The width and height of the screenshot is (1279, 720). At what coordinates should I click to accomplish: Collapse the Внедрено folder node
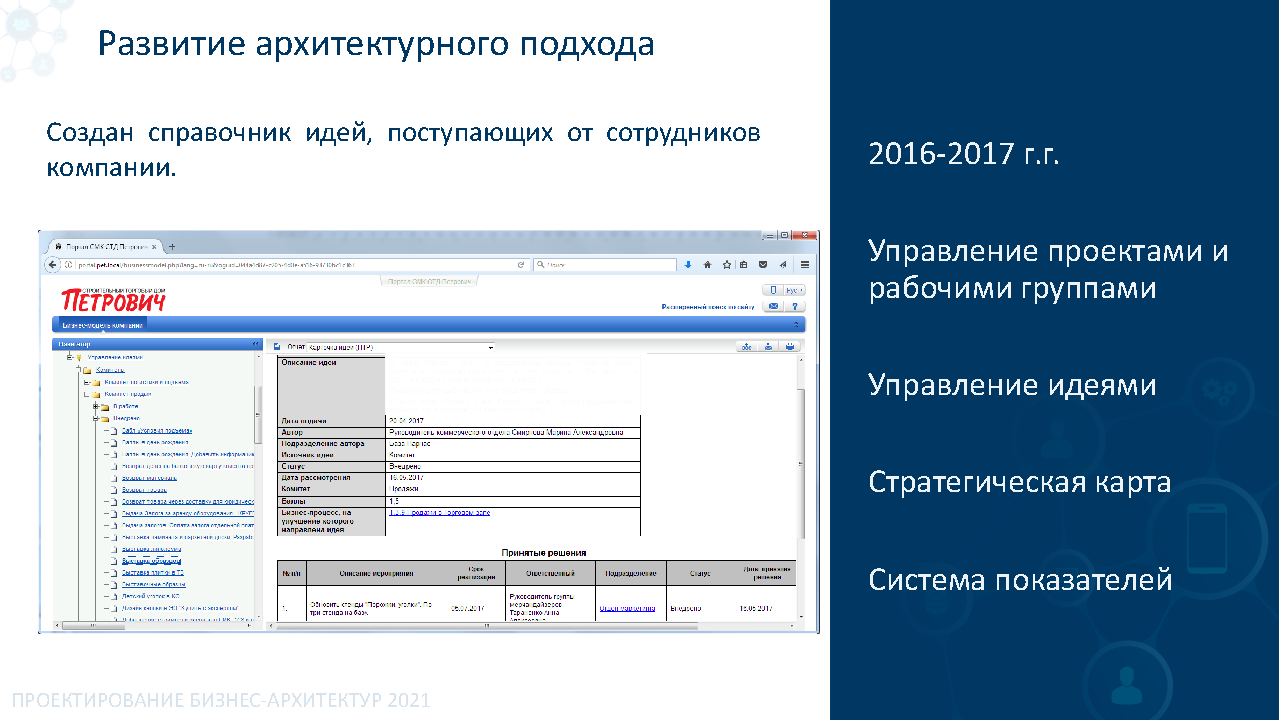[95, 419]
